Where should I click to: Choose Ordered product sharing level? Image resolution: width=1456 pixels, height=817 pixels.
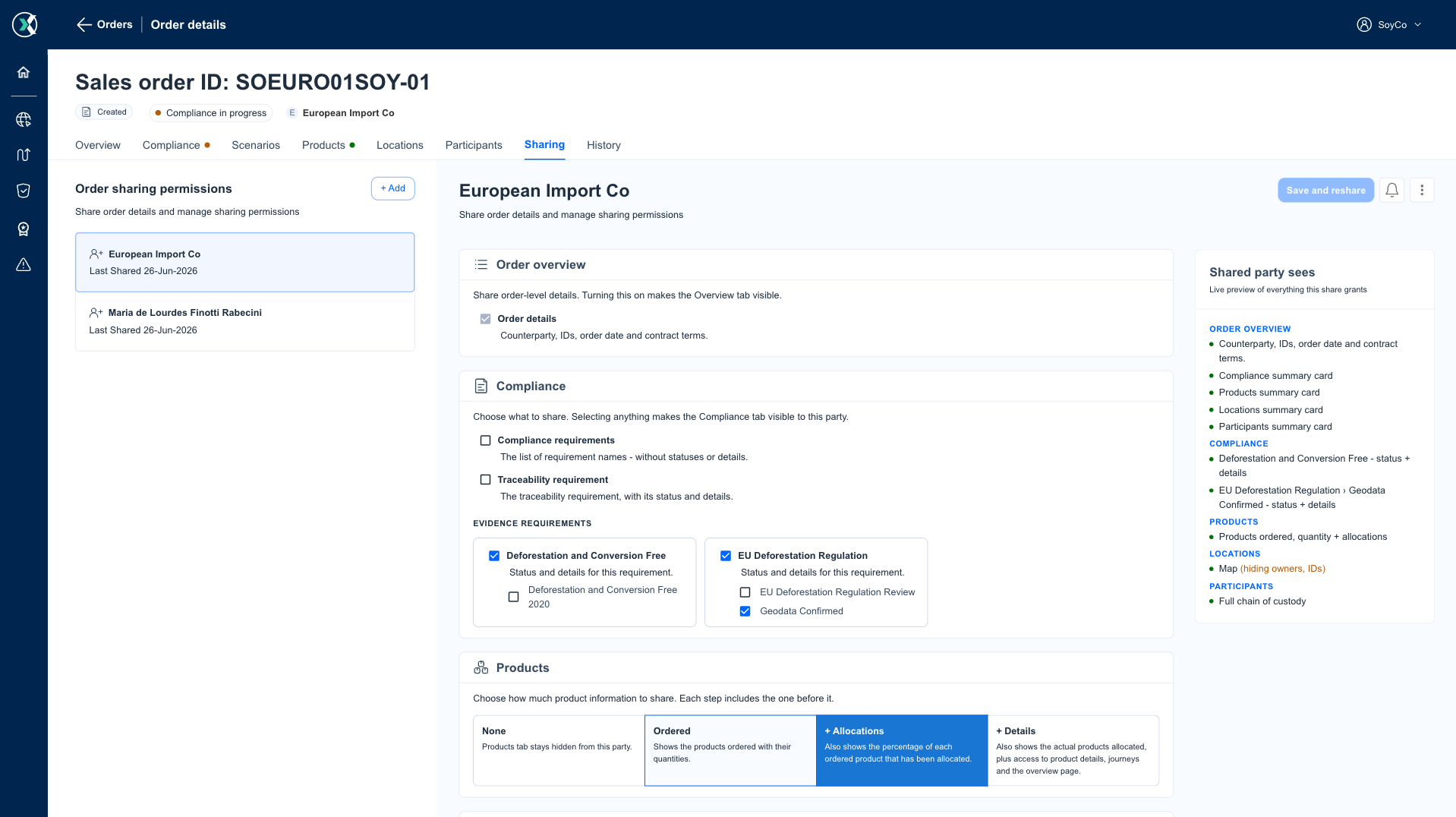pyautogui.click(x=730, y=750)
